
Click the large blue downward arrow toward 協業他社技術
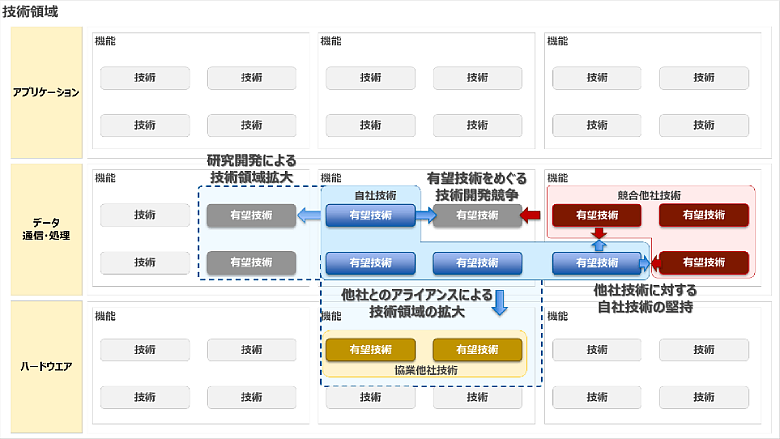501,300
